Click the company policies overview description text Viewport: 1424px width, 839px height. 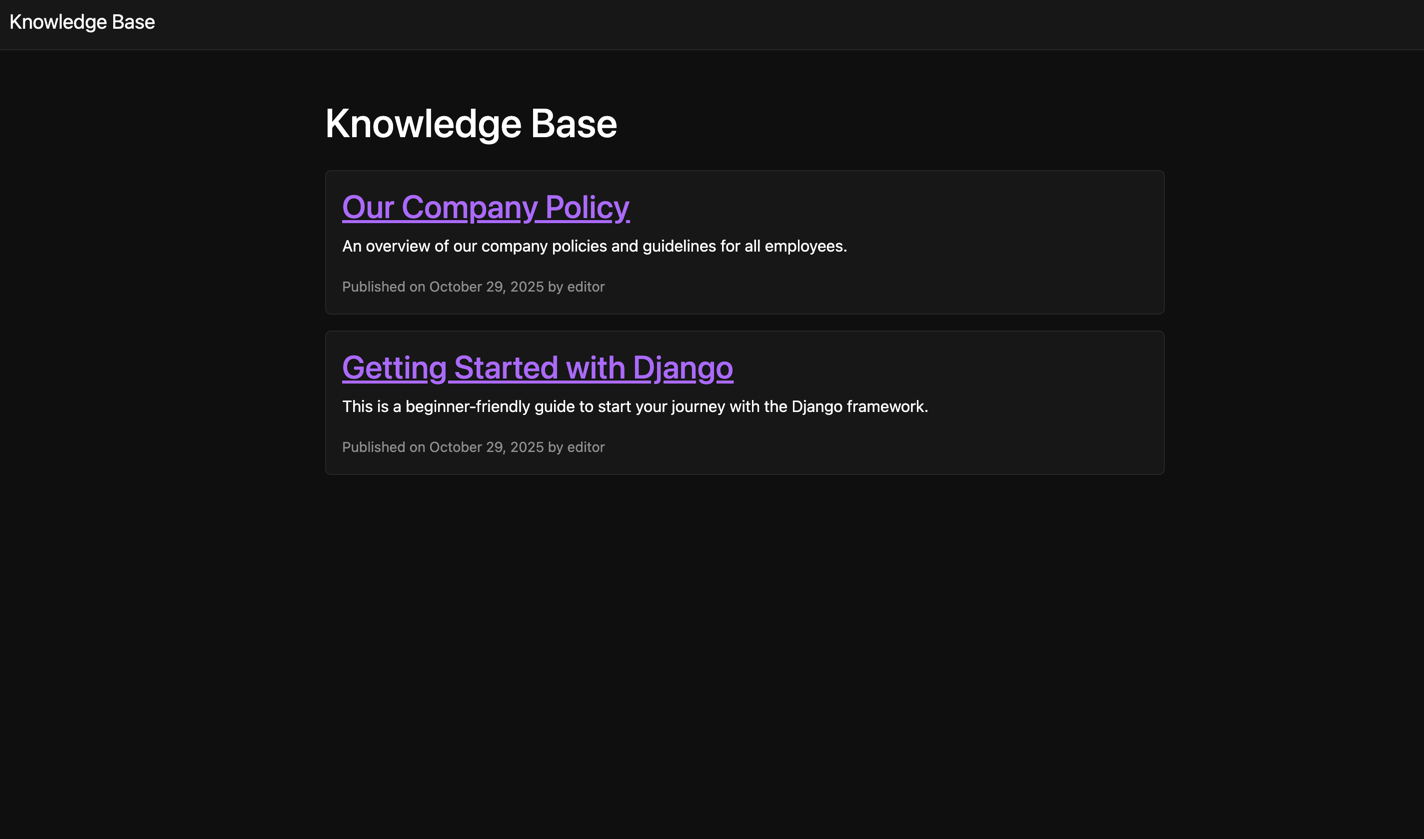[x=594, y=246]
